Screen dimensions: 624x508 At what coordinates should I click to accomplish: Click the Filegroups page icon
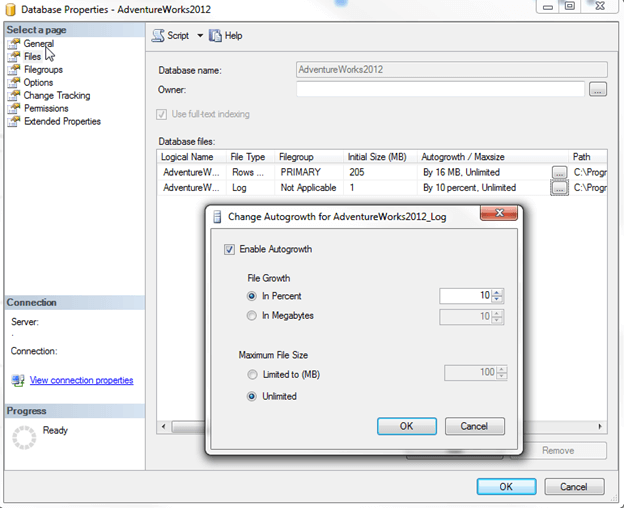(x=14, y=70)
